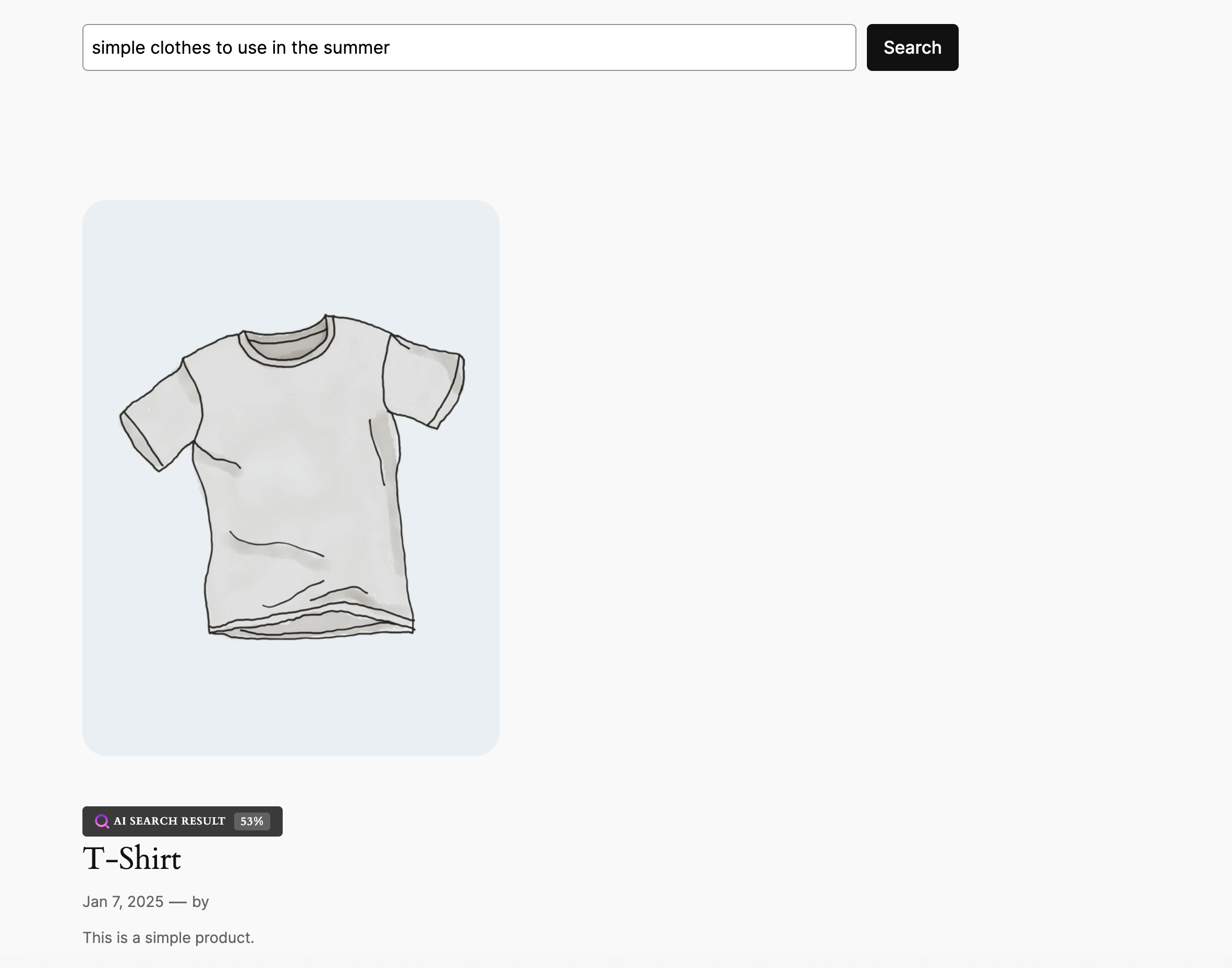
Task: Click the Search button
Action: click(x=911, y=47)
